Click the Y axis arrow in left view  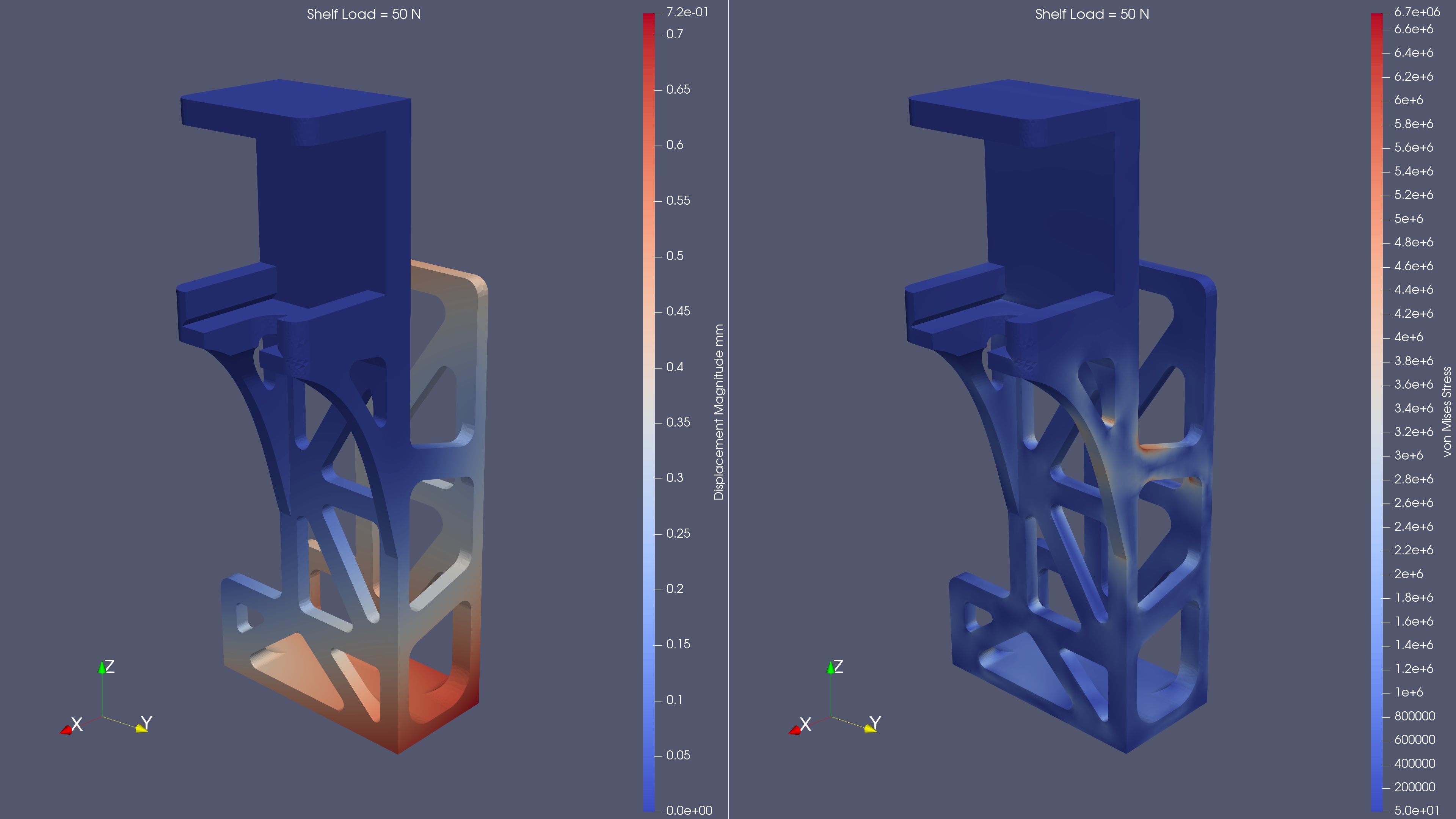(141, 729)
